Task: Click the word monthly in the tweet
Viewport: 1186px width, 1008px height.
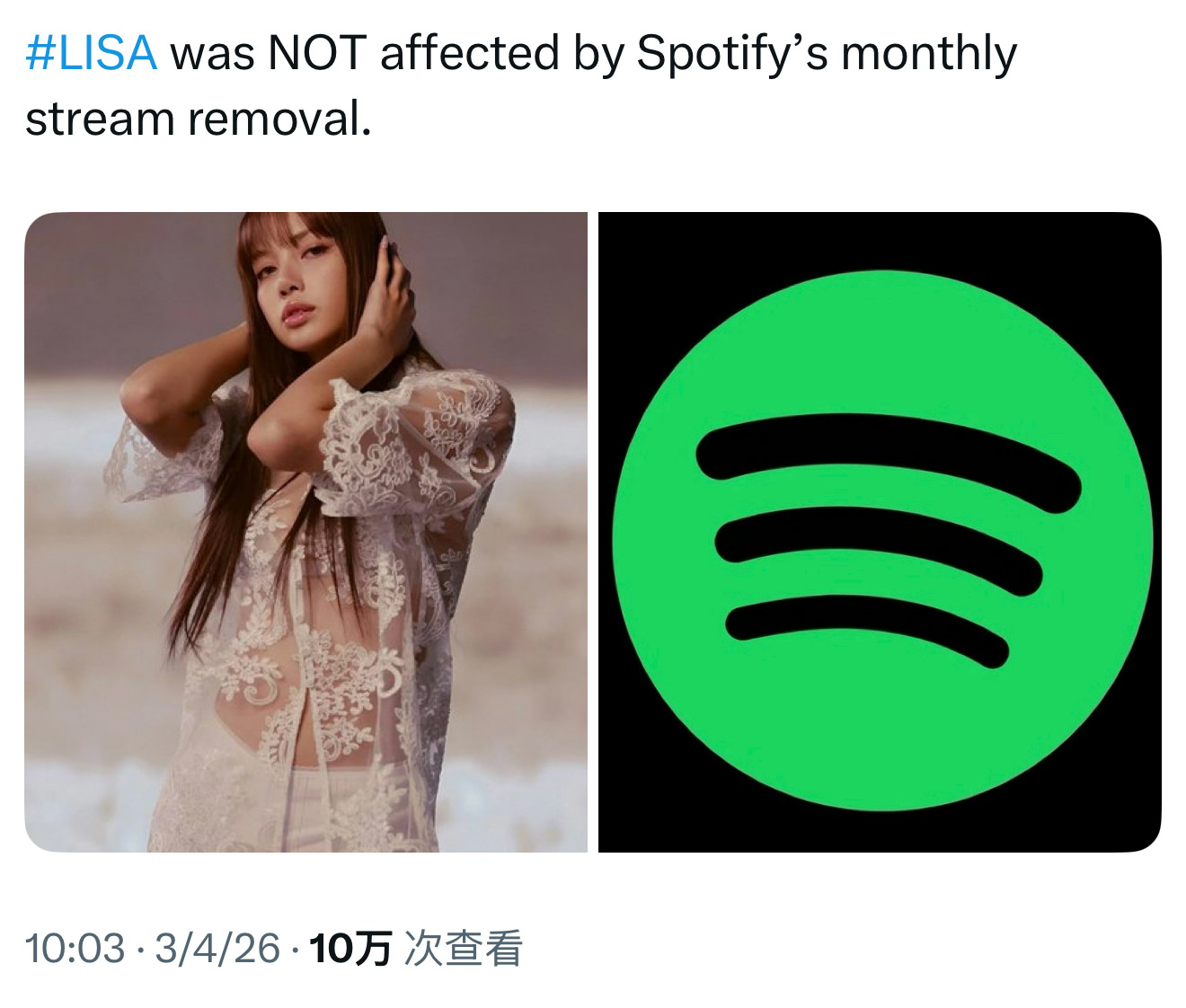Action: point(929,55)
